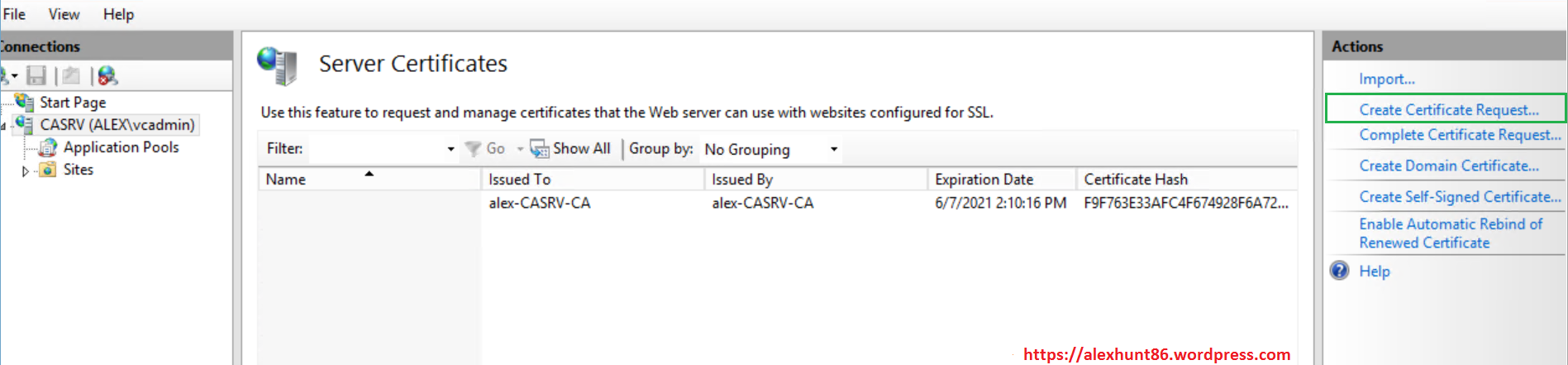Click Create Certificate Request link
Viewport: 1568px width, 365px height.
(1448, 109)
